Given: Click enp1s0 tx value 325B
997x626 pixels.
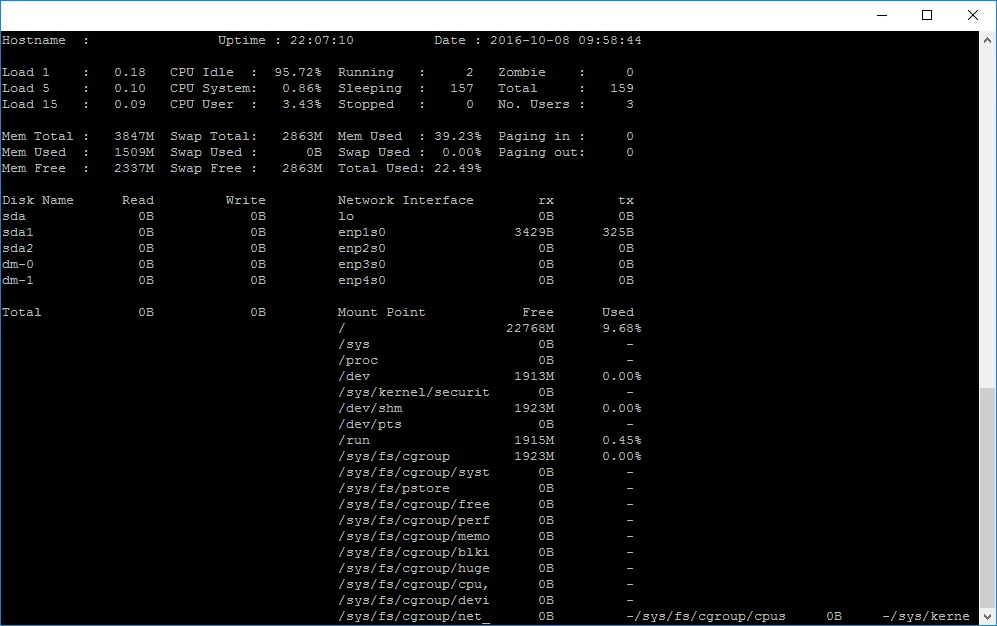Looking at the screenshot, I should pyautogui.click(x=617, y=233).
